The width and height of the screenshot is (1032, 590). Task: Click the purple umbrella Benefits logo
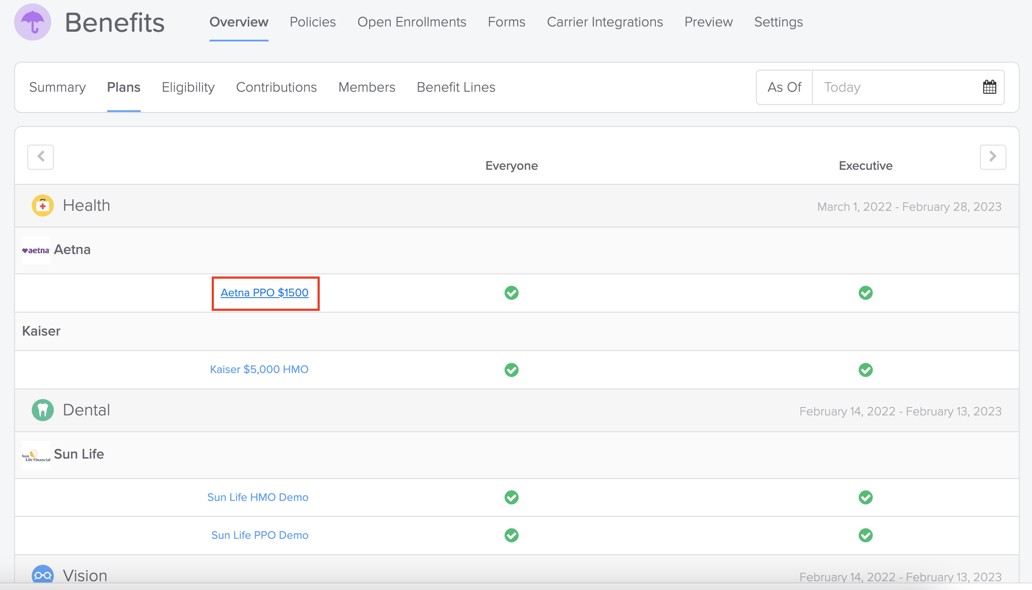point(32,22)
